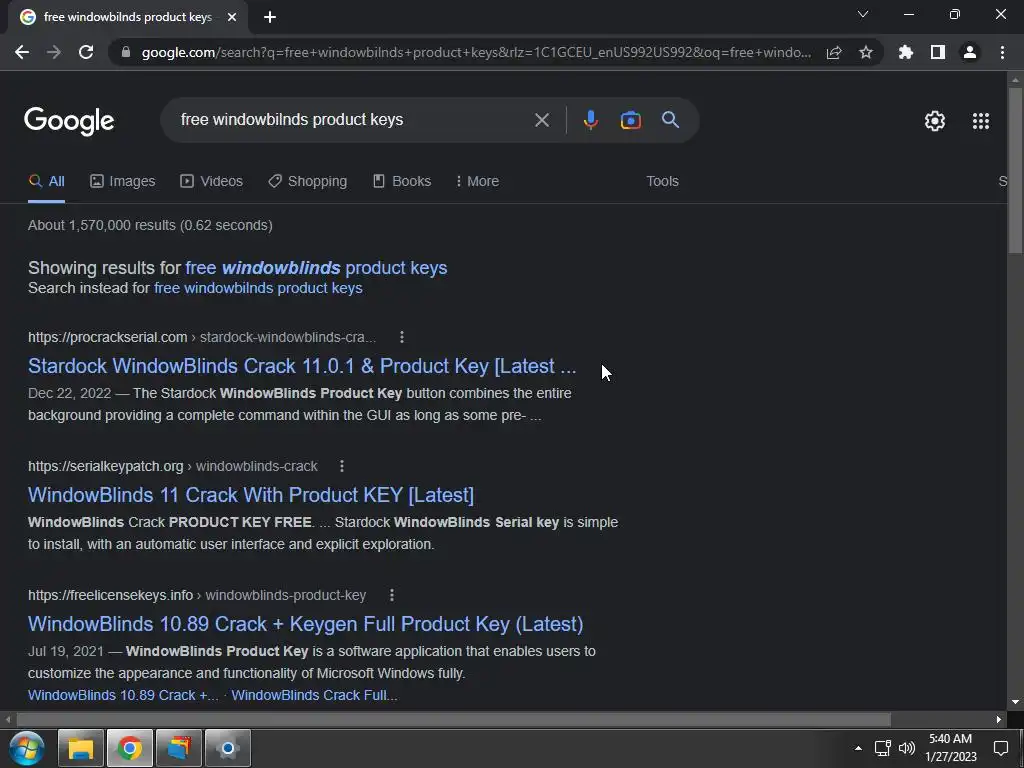The height and width of the screenshot is (768, 1024).
Task: Open the Chrome profile menu
Action: (x=970, y=52)
